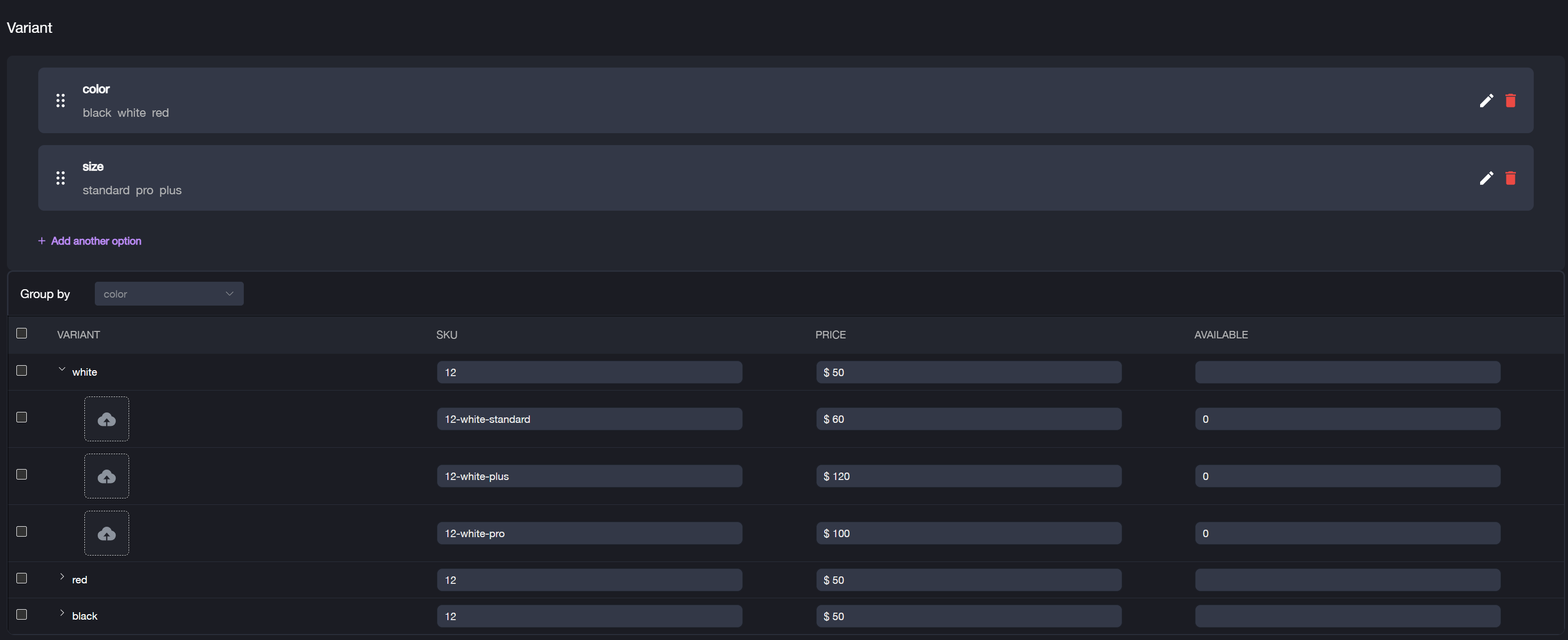Screen dimensions: 1568x640
Task: Open the Group by color dropdown
Action: pos(169,294)
